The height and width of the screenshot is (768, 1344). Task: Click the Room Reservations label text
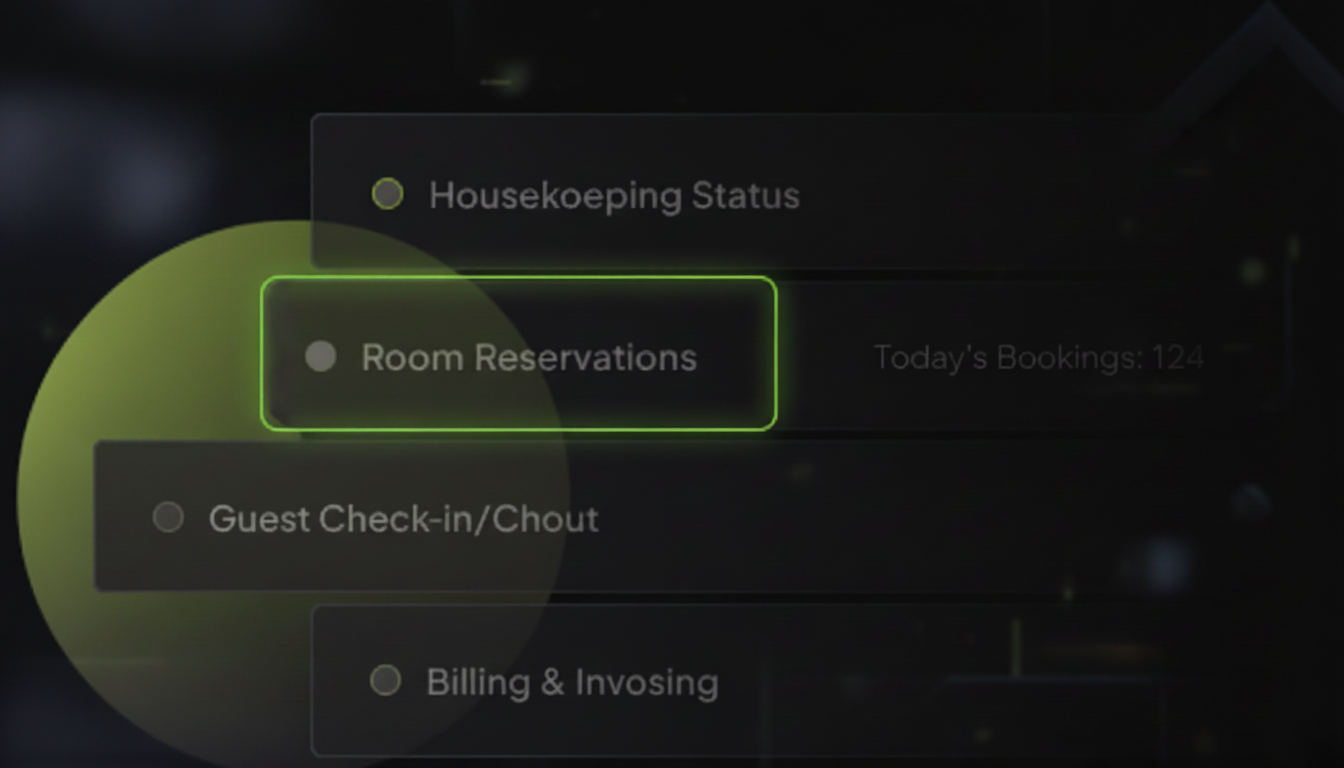pos(528,357)
